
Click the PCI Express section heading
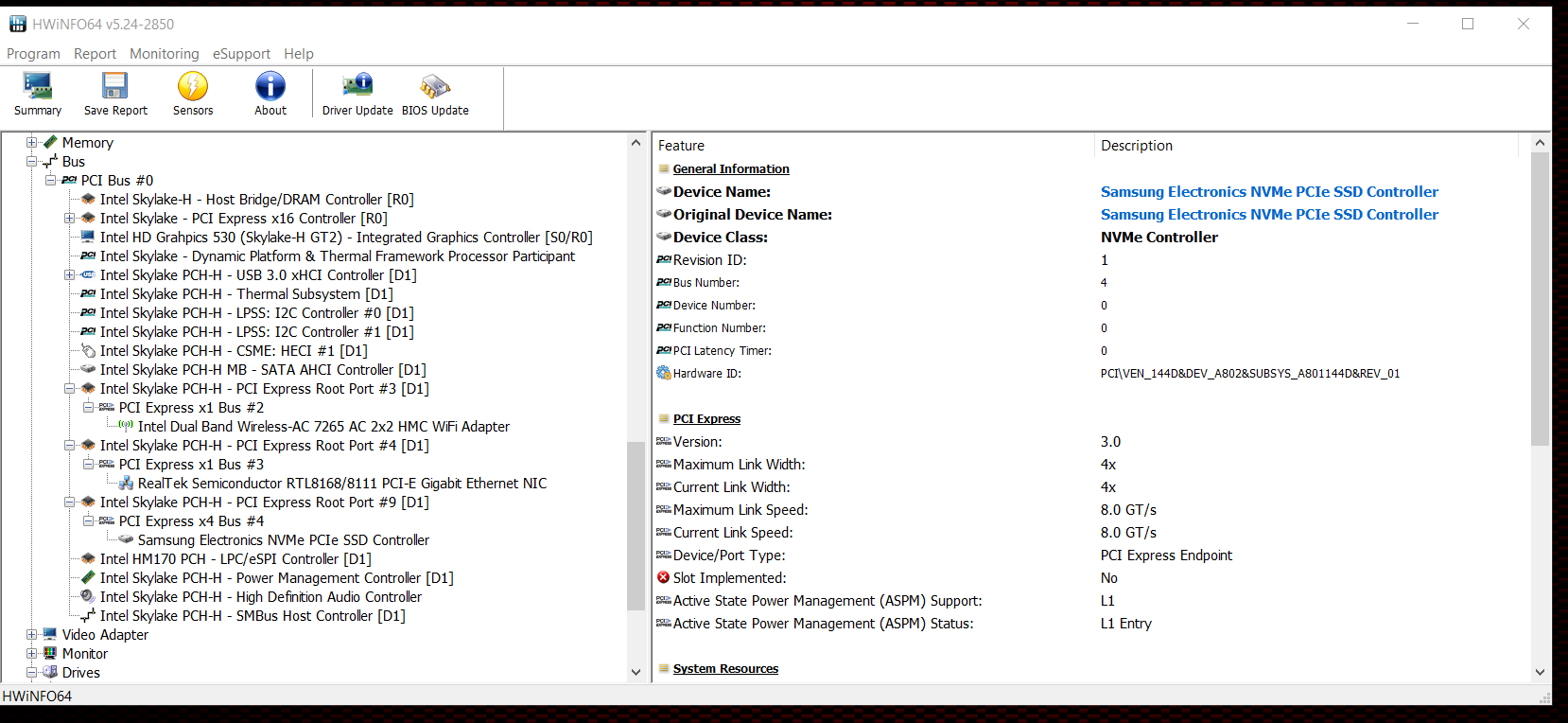click(706, 418)
